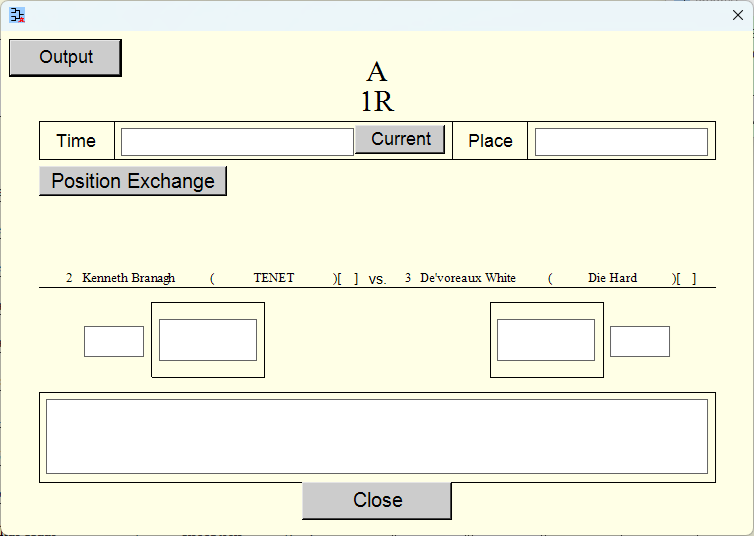Focus the Place input field
This screenshot has height=536, width=754.
pos(621,142)
